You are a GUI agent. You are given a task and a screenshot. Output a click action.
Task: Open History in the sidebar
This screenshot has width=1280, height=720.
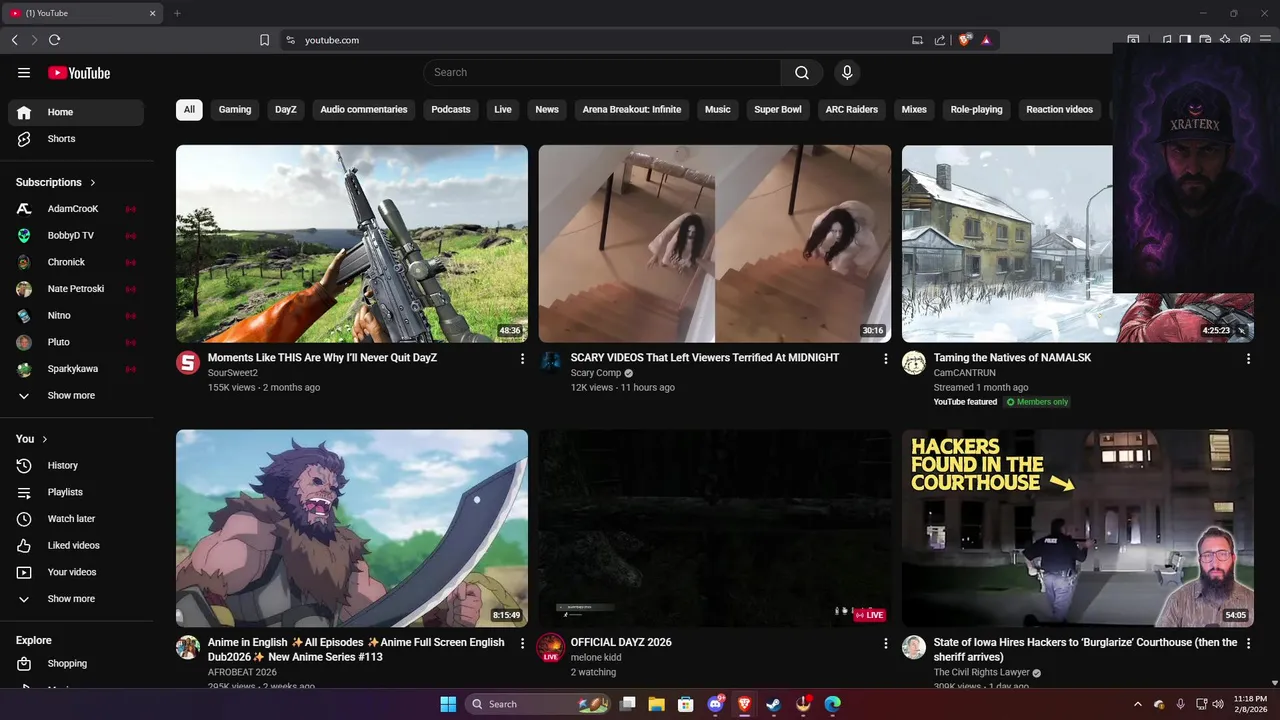(x=76, y=465)
